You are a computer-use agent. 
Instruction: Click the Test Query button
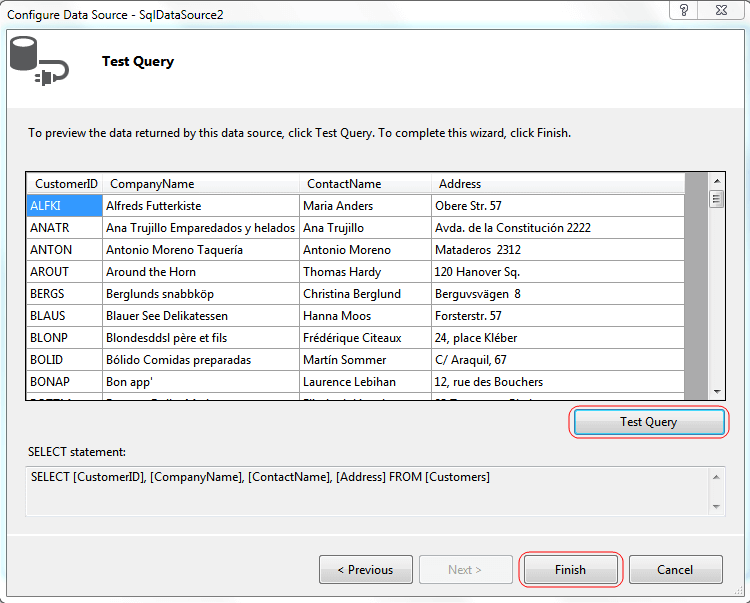point(648,422)
